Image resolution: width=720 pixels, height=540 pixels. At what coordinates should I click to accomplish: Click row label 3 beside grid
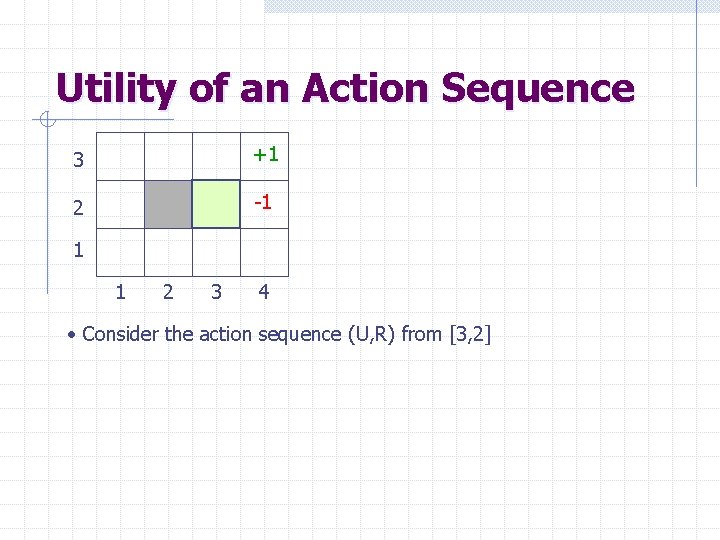pos(77,160)
